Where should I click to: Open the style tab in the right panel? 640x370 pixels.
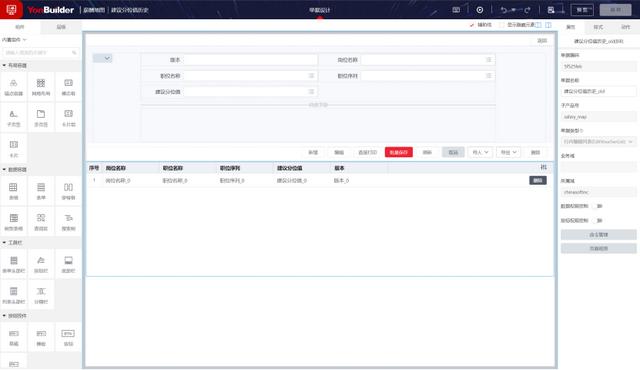(x=598, y=27)
